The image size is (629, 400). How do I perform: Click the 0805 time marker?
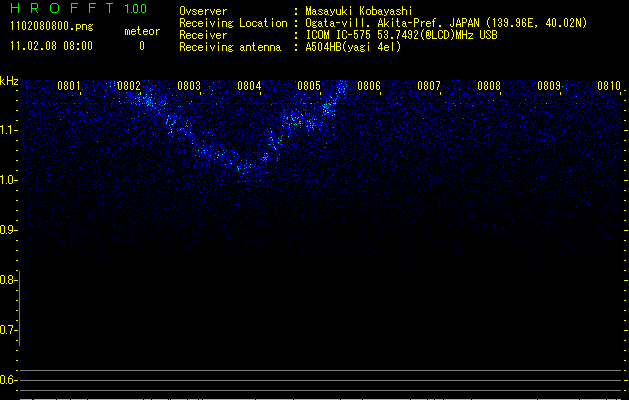(309, 86)
